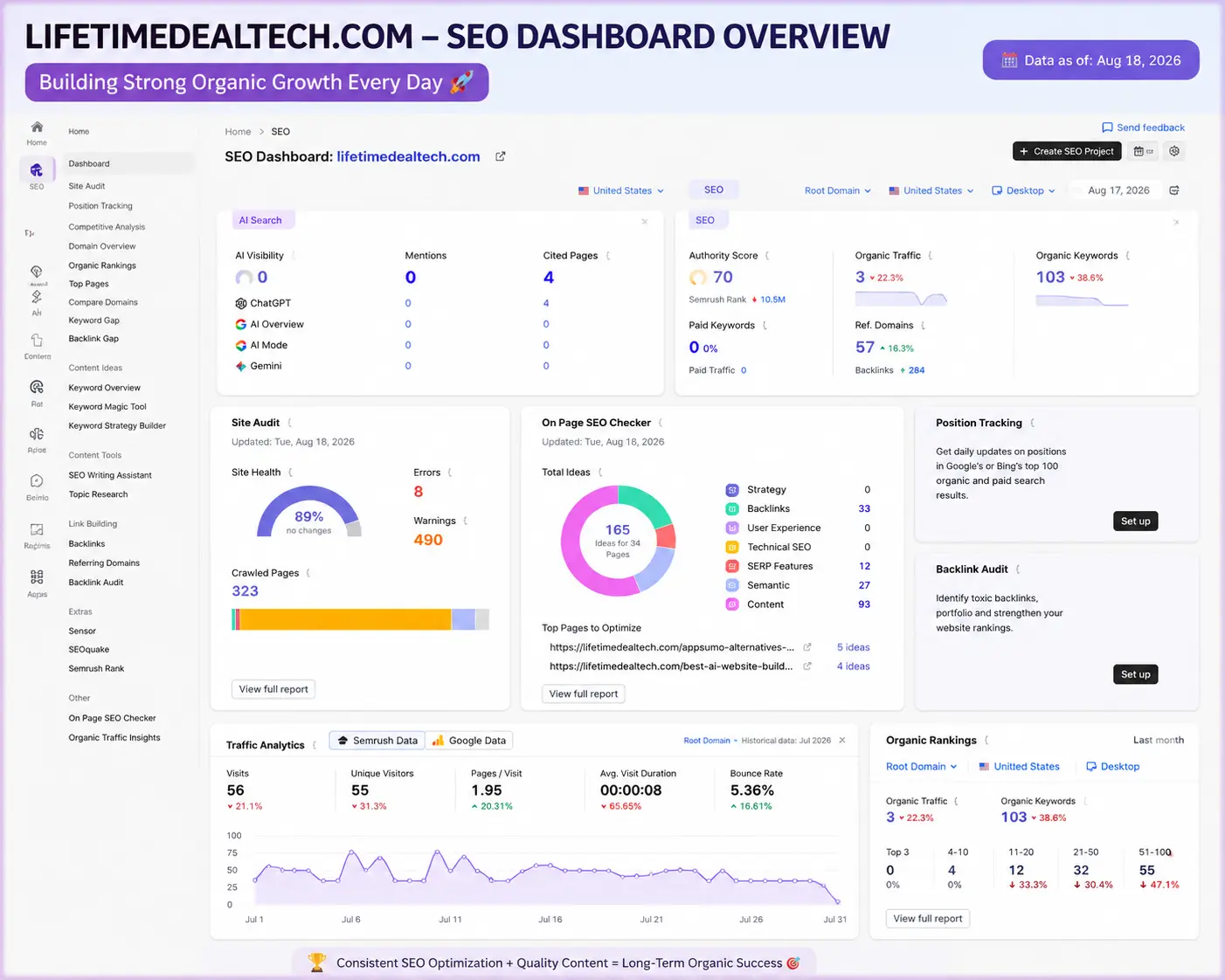Click the Site Health 89% gauge
Screen dimensions: 1225x980
pyautogui.click(x=308, y=511)
